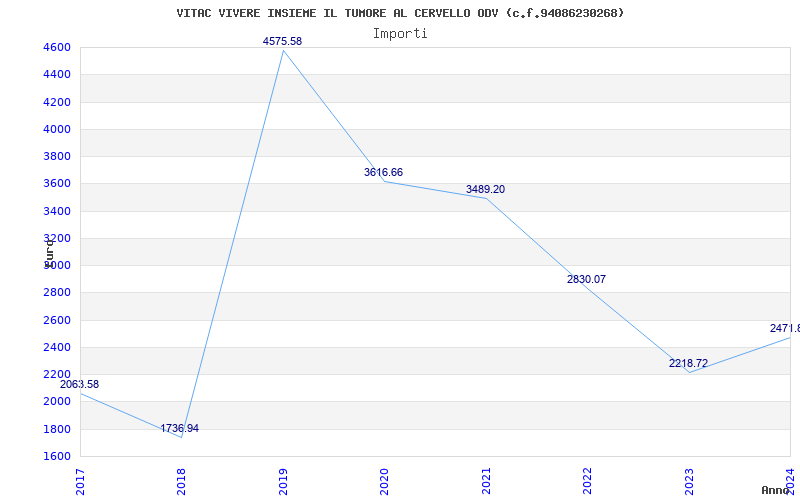Viewport: 800px width, 500px height.
Task: Click x-axis year 2022
Action: tap(587, 482)
